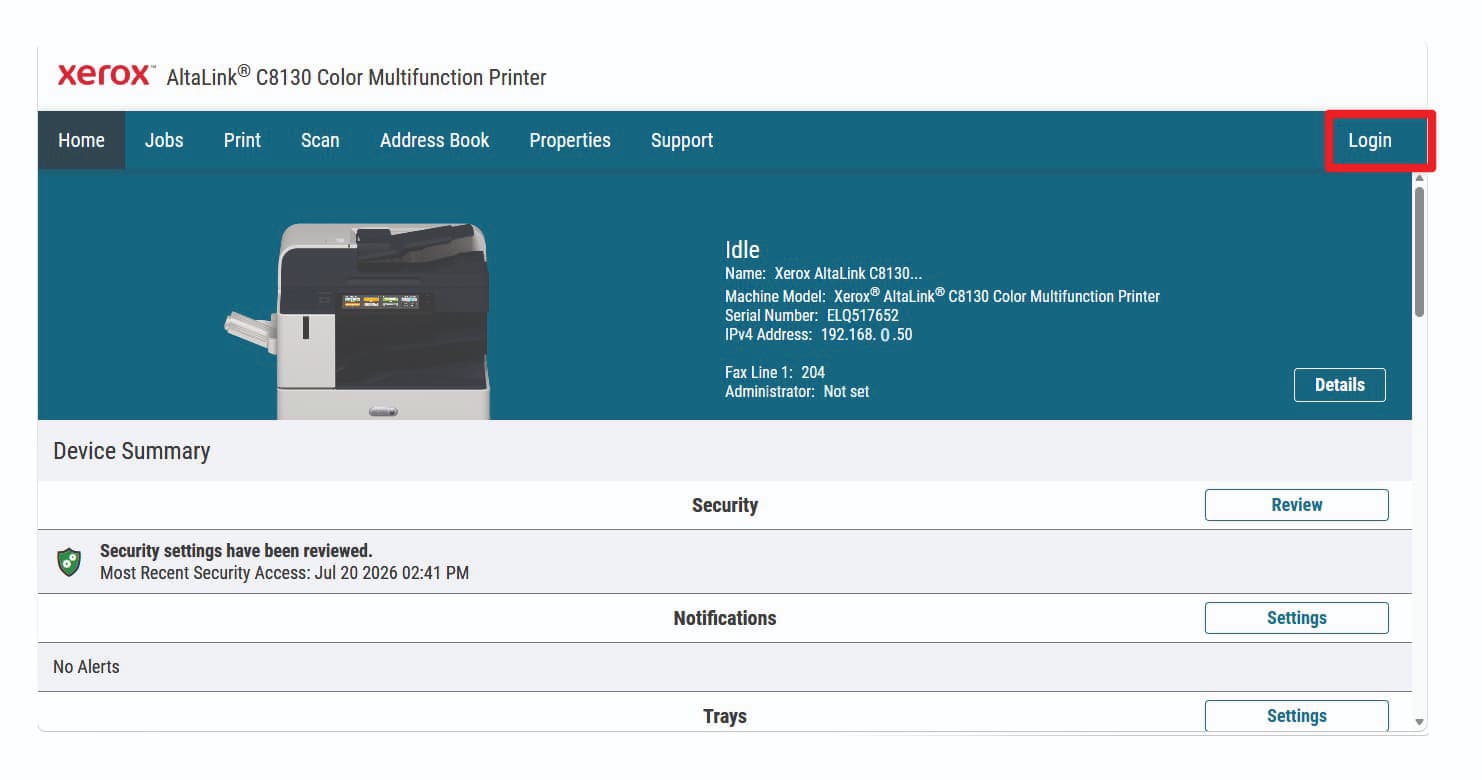1482x780 pixels.
Task: Click the scrollbar up arrow
Action: click(1419, 178)
